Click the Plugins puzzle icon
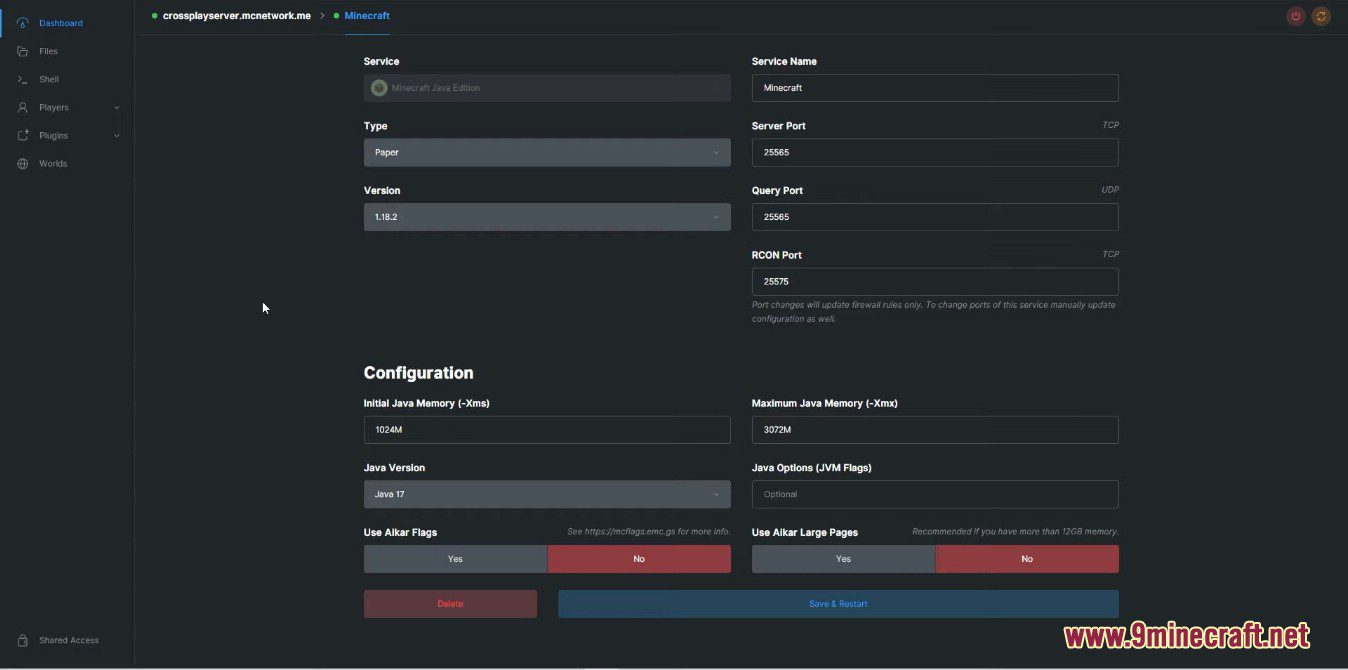The image size is (1348, 670). (23, 135)
